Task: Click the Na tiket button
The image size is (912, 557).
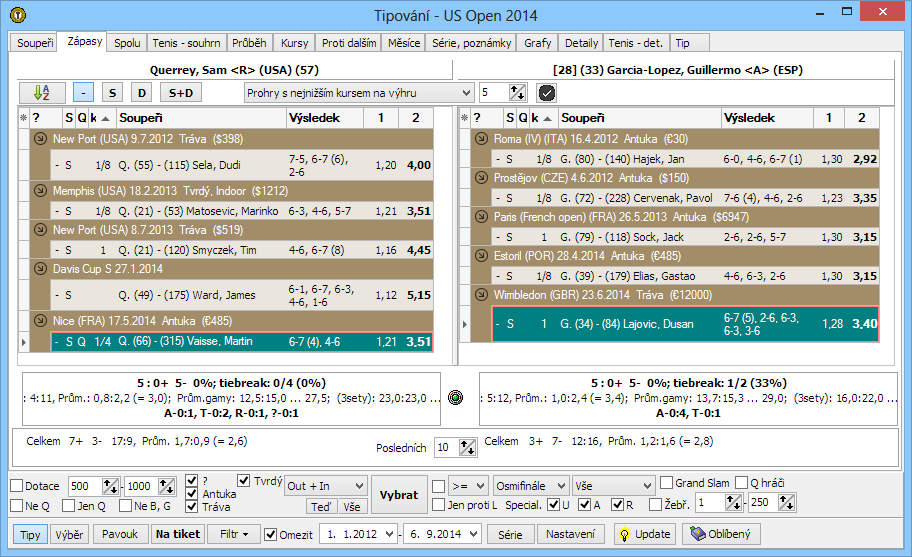Action: (x=177, y=534)
